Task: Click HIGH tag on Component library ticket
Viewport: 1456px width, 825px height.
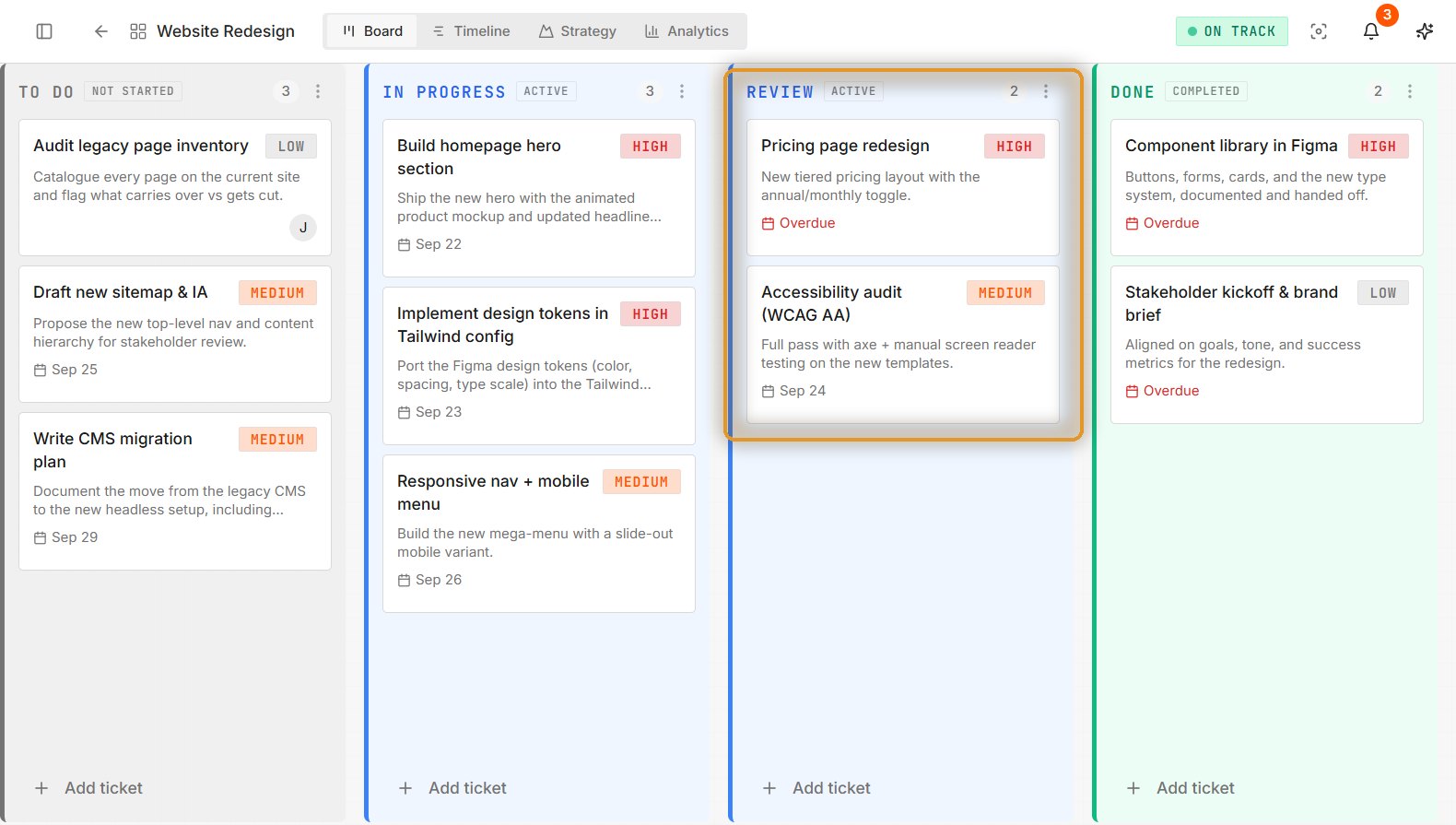Action: tap(1379, 147)
